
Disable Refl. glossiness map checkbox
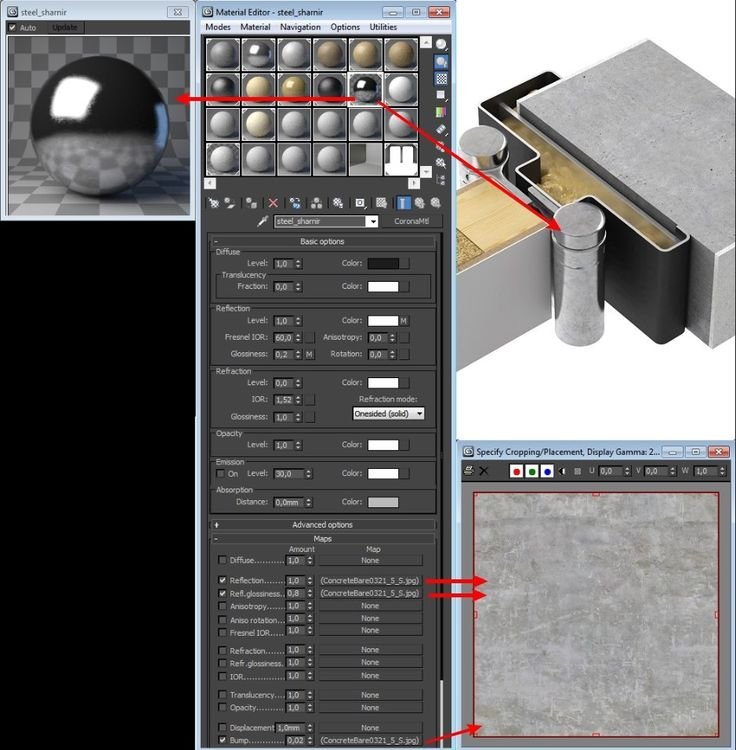tap(222, 593)
